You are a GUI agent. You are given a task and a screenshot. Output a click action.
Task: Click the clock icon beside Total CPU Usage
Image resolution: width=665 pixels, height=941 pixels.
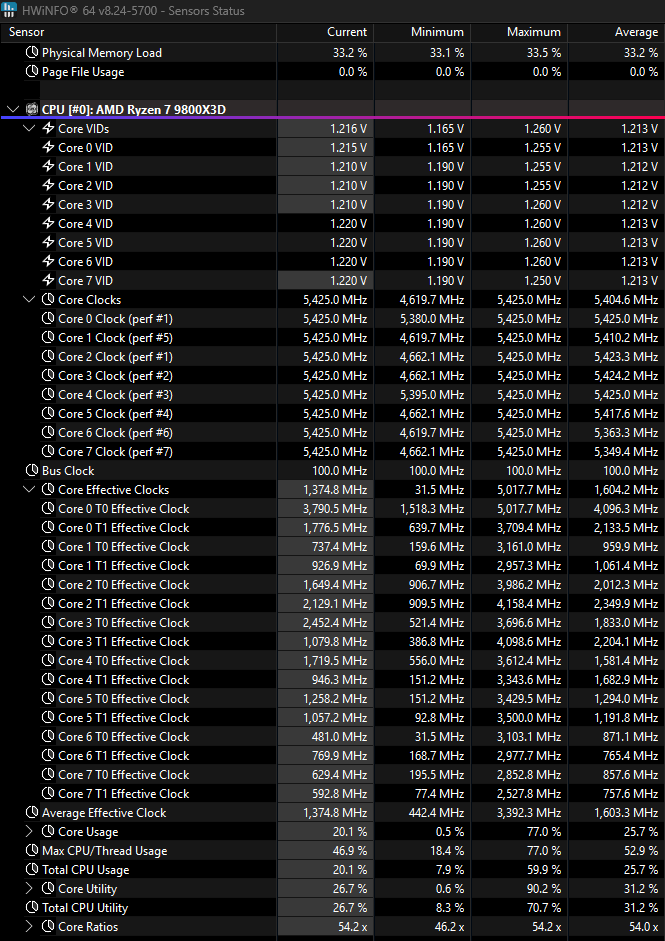point(32,870)
